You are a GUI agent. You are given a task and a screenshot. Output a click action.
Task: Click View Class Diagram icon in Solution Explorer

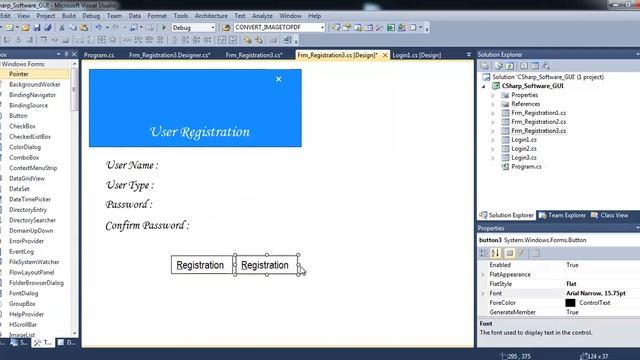[x=546, y=66]
